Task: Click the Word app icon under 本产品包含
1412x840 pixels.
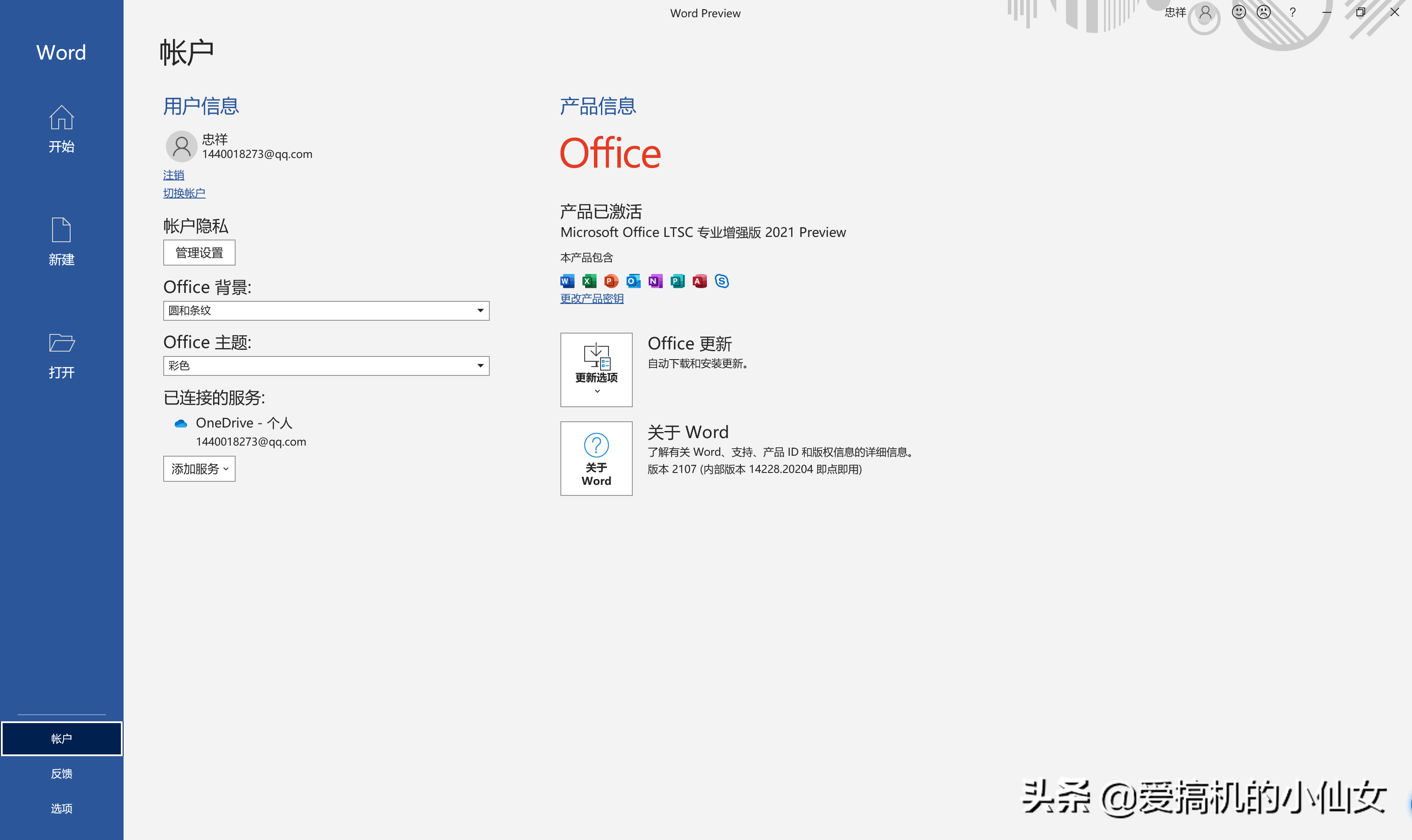Action: pos(567,281)
